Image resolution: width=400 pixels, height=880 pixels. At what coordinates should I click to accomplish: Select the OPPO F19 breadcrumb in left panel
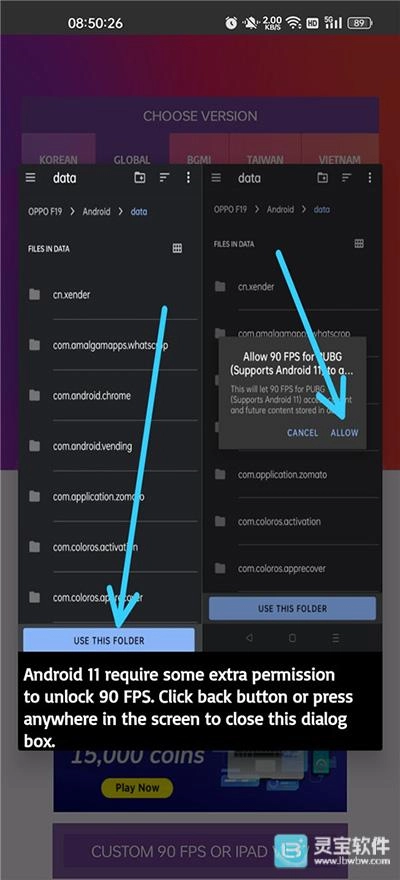pyautogui.click(x=45, y=212)
